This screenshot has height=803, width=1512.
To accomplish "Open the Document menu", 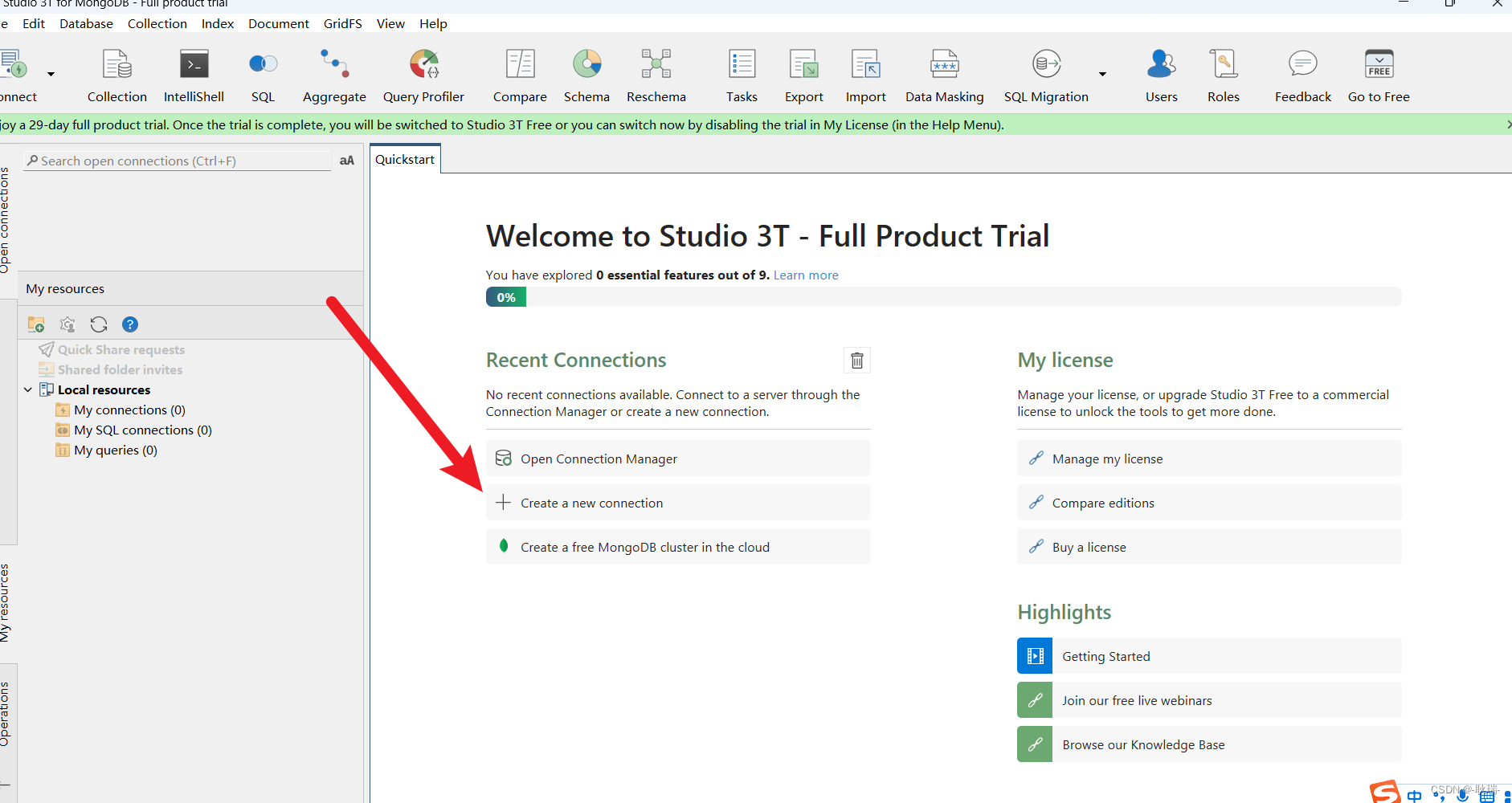I will [x=278, y=23].
